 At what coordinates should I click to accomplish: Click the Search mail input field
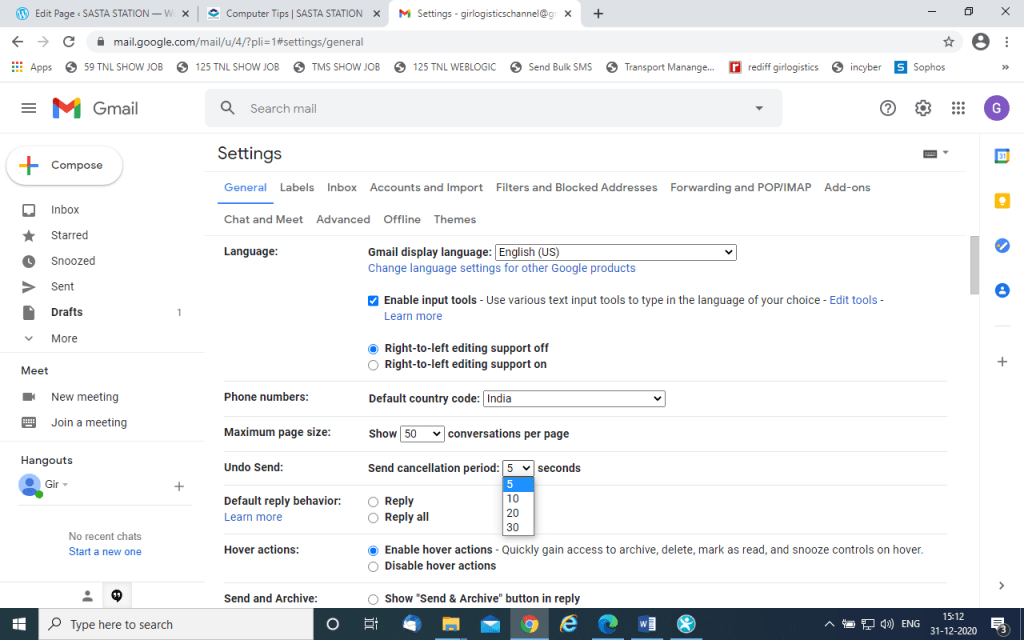tap(490, 108)
